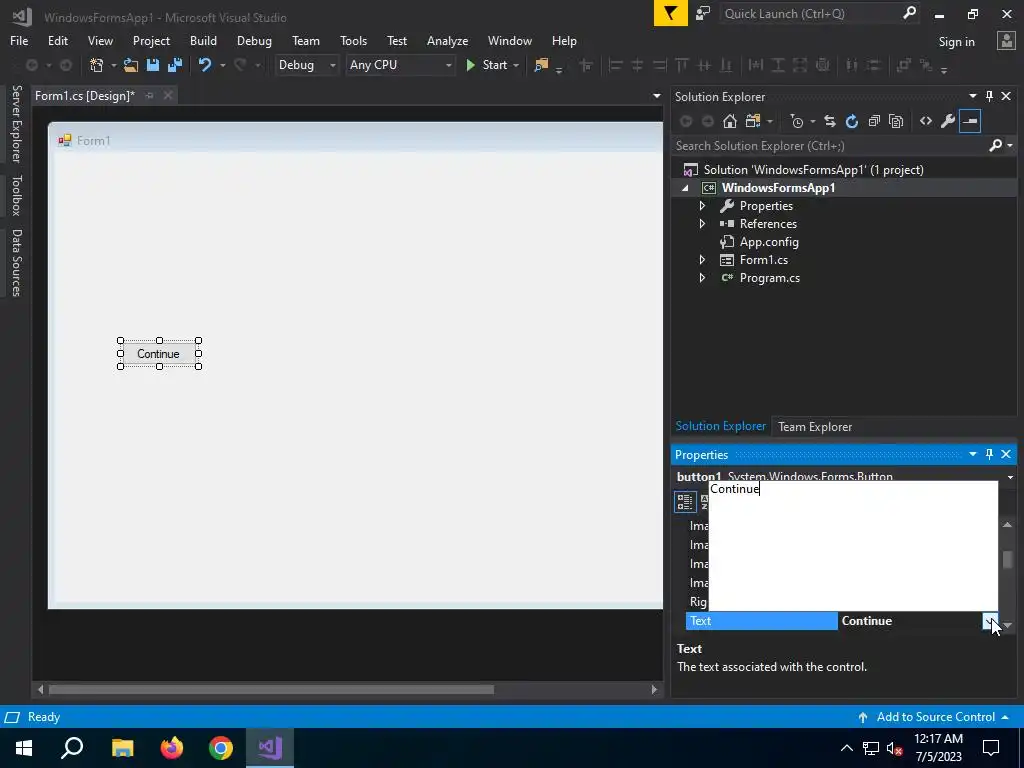This screenshot has height=768, width=1024.
Task: Select the Continue button on the form
Action: pos(159,354)
